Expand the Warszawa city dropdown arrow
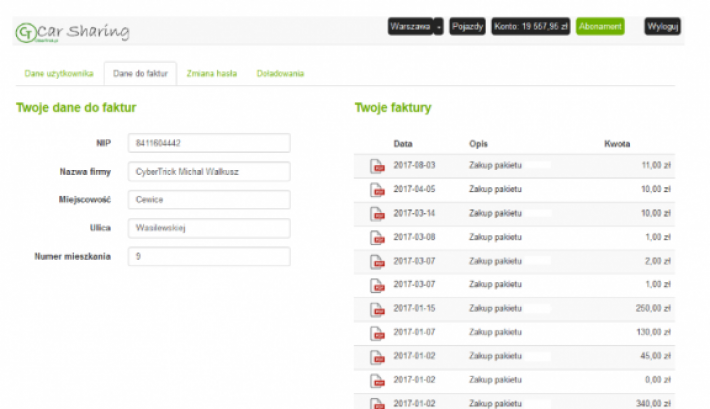 point(439,26)
